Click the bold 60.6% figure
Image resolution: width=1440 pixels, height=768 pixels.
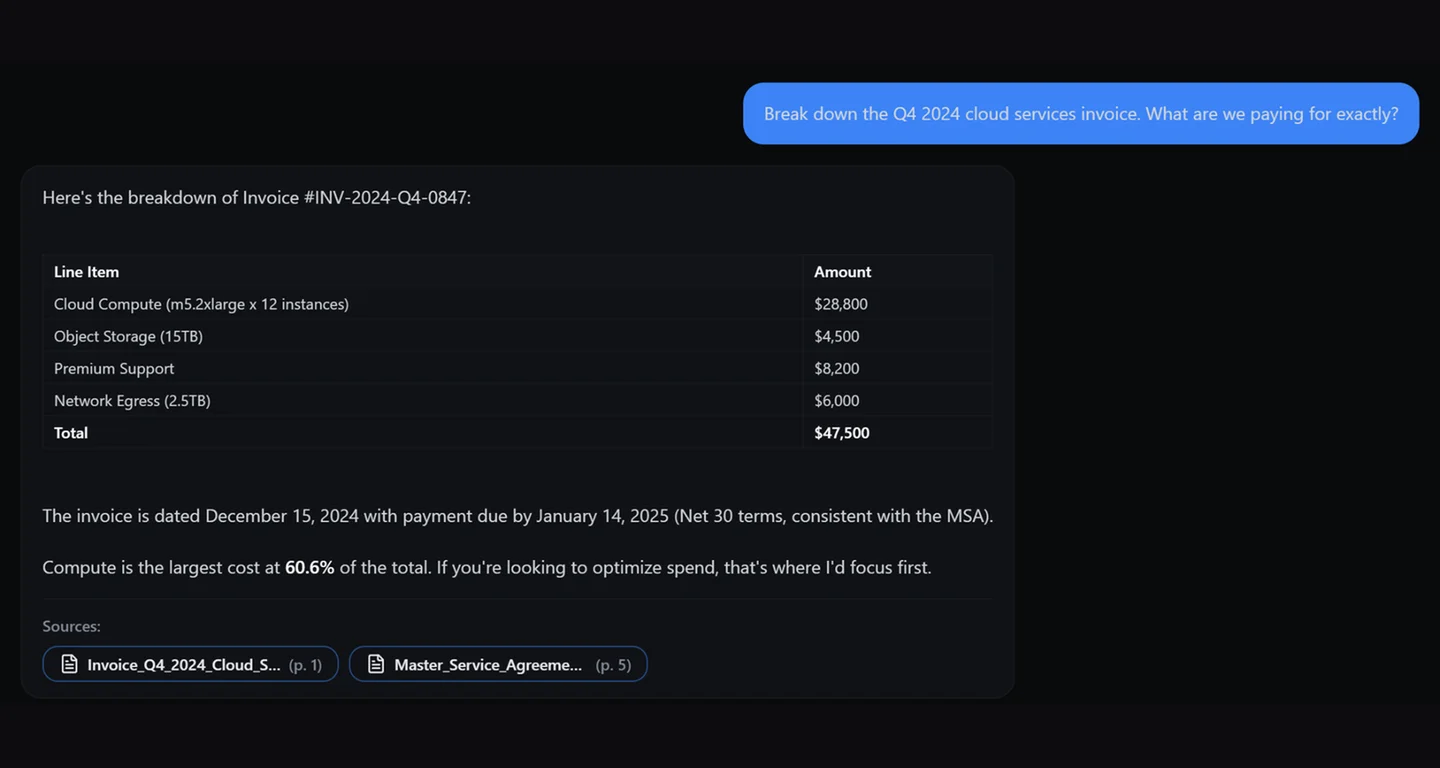pyautogui.click(x=309, y=567)
